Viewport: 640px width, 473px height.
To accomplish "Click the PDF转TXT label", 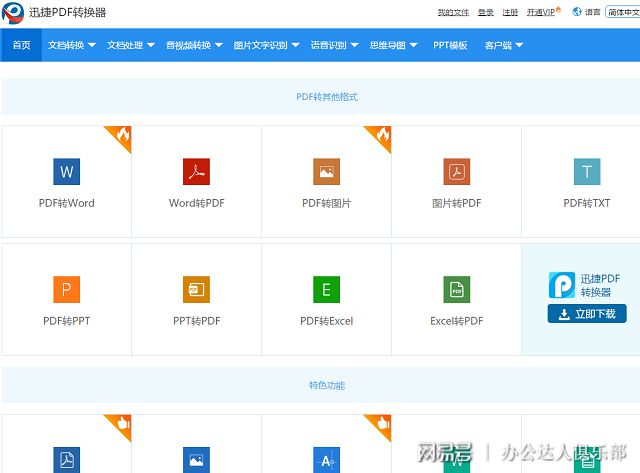I will pos(587,203).
